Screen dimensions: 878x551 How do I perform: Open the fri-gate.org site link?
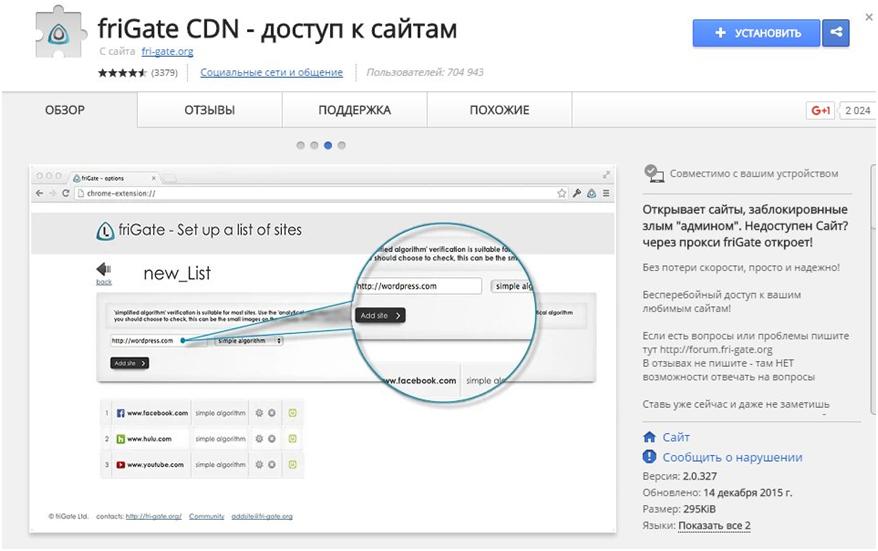[167, 52]
